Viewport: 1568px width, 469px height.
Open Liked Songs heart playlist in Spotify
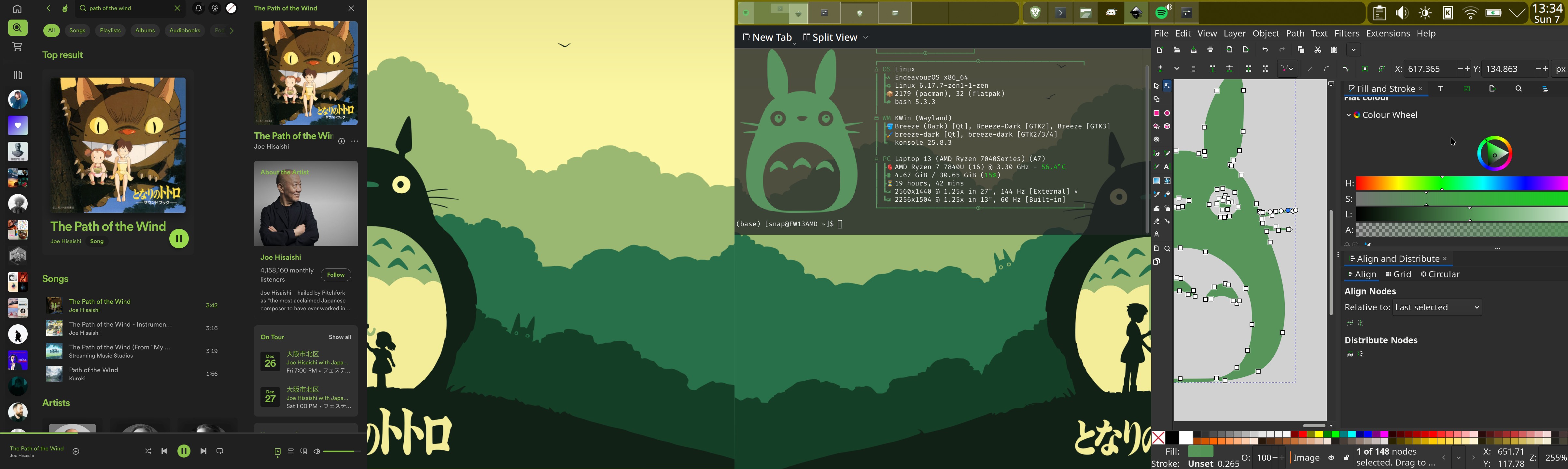[x=18, y=125]
